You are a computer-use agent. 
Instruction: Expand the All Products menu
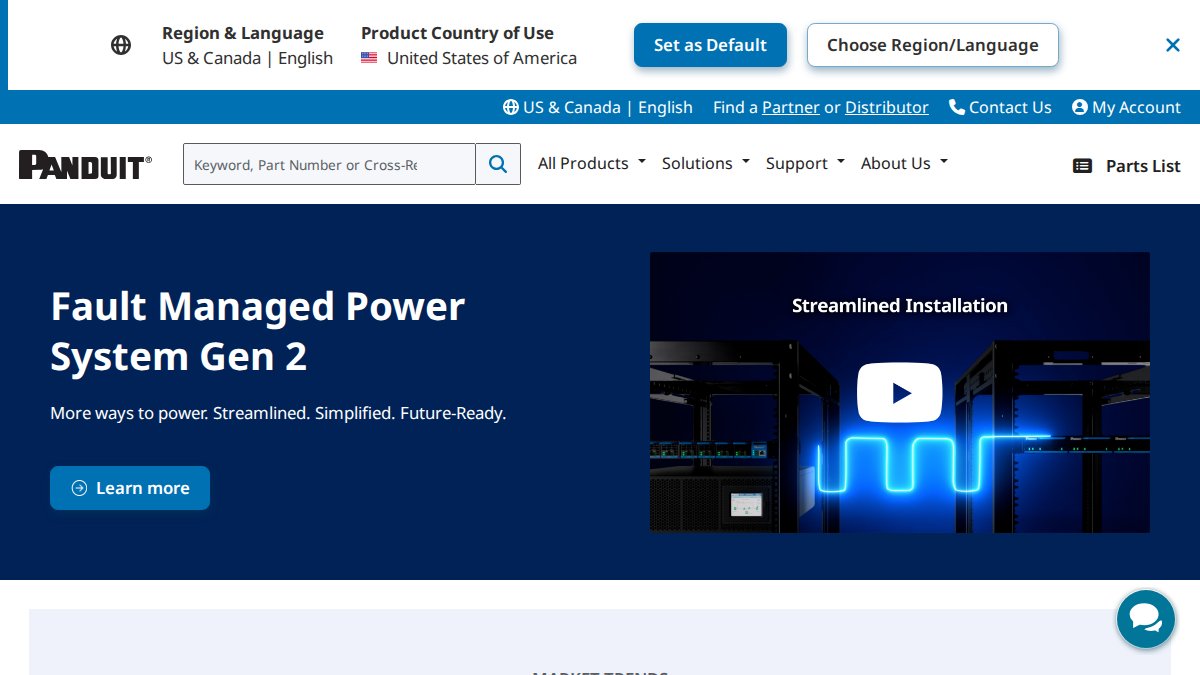[592, 163]
